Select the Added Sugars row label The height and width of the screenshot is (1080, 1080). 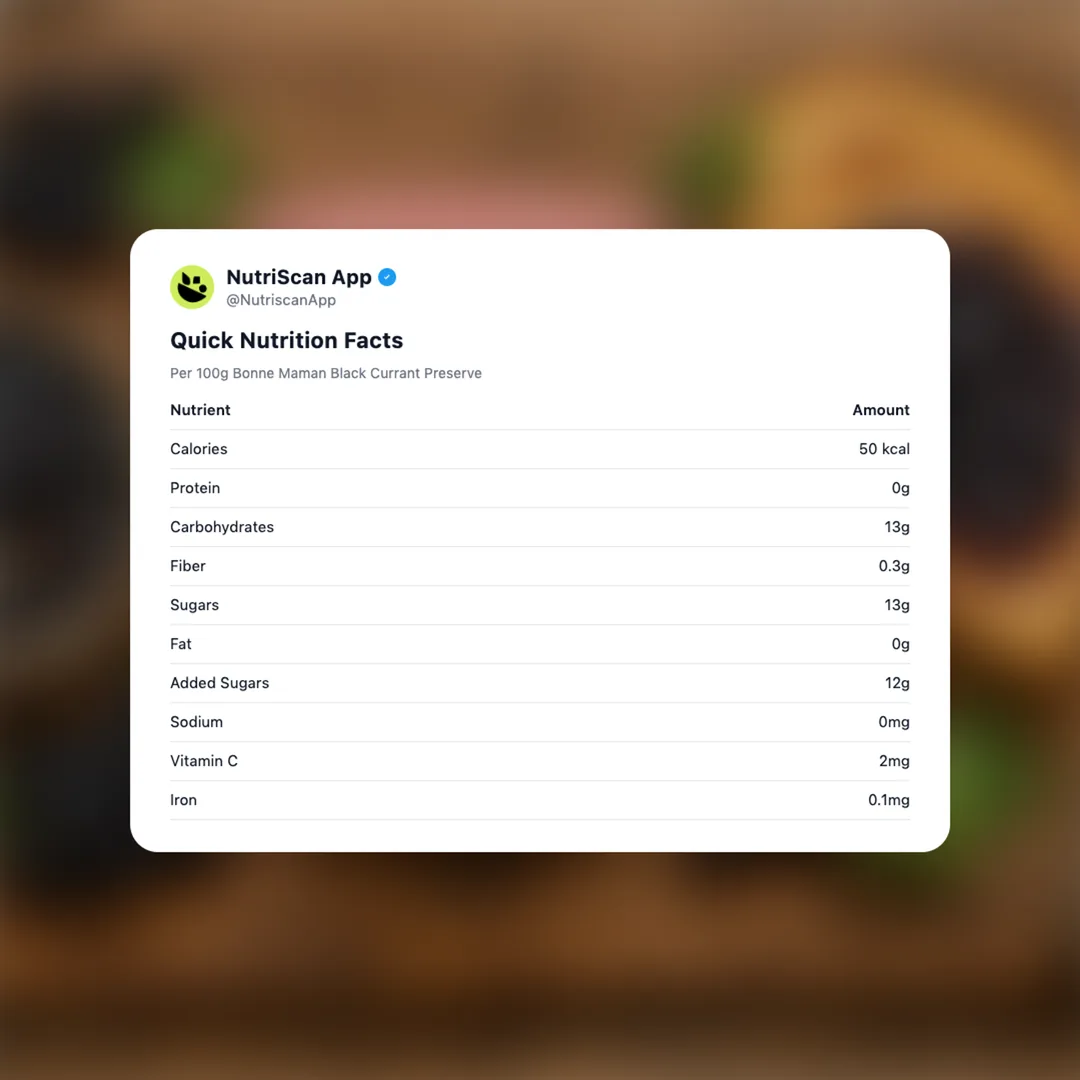click(219, 683)
